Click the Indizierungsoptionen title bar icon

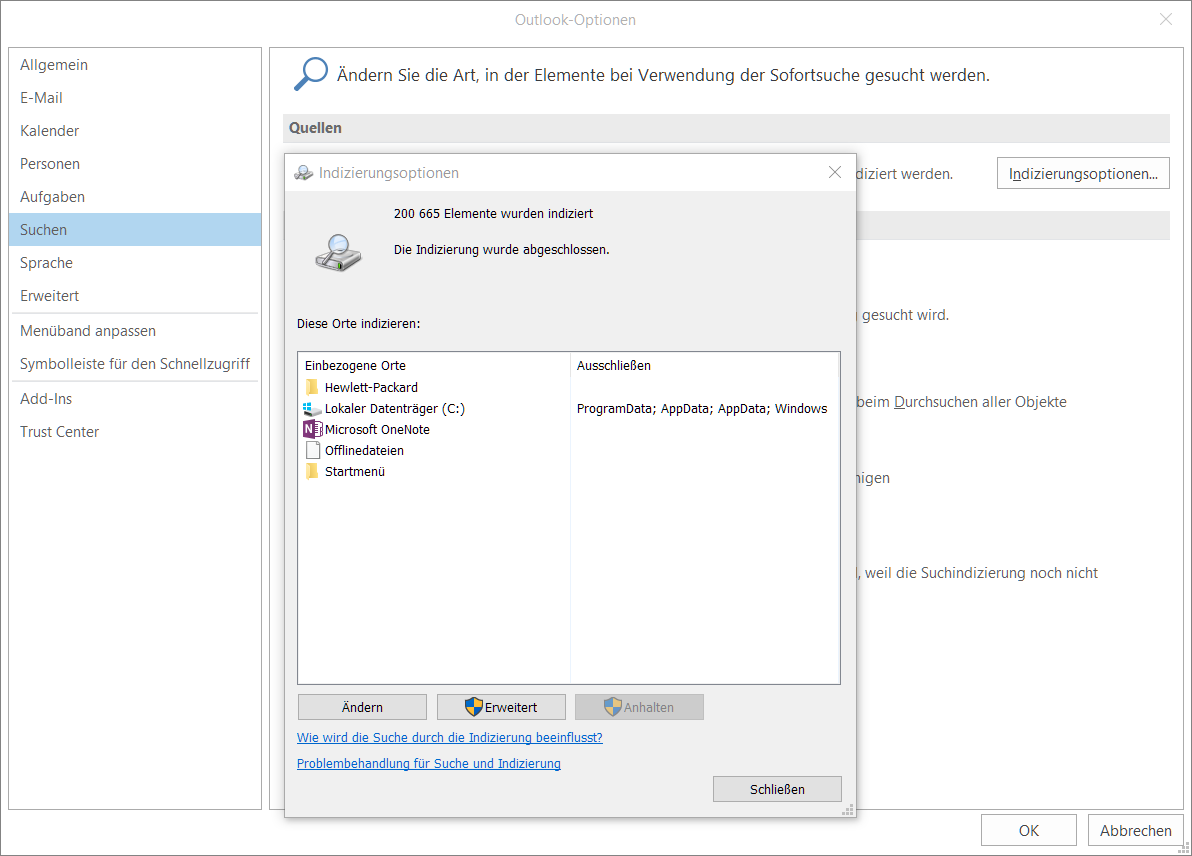point(303,173)
